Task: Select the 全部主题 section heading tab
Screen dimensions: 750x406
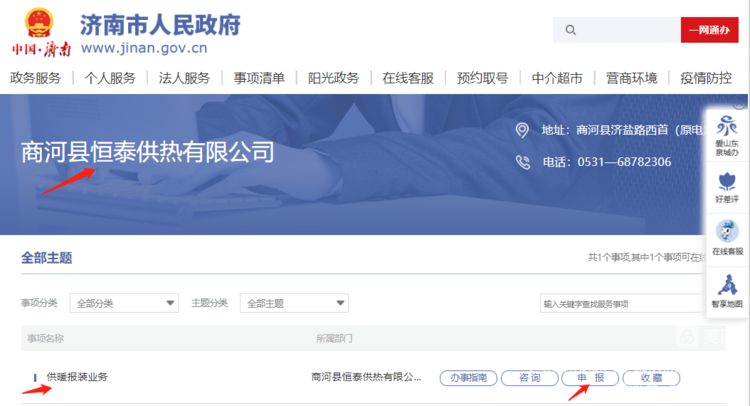Action: [x=46, y=258]
